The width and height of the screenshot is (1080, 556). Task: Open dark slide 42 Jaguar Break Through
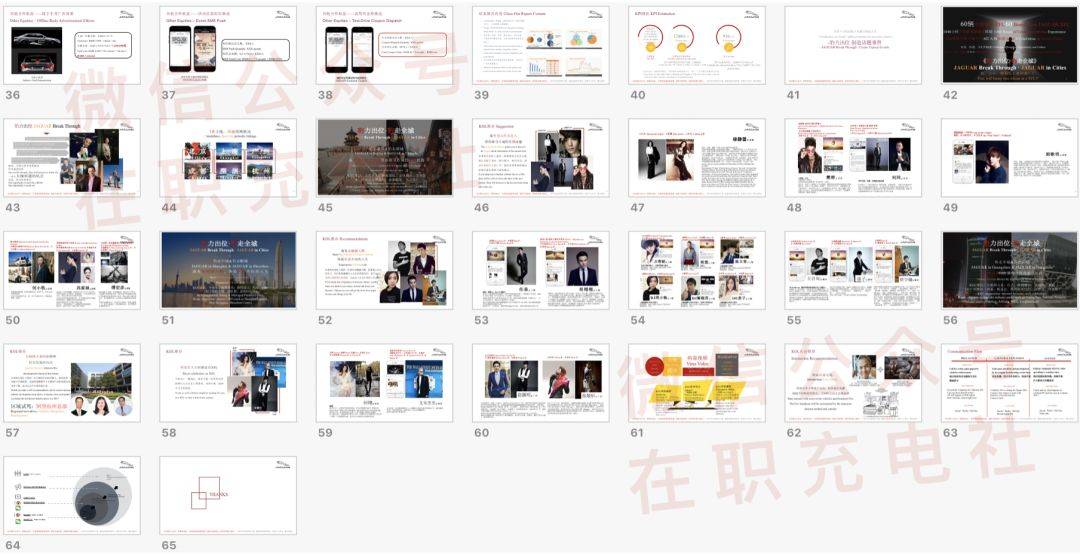click(x=1010, y=45)
